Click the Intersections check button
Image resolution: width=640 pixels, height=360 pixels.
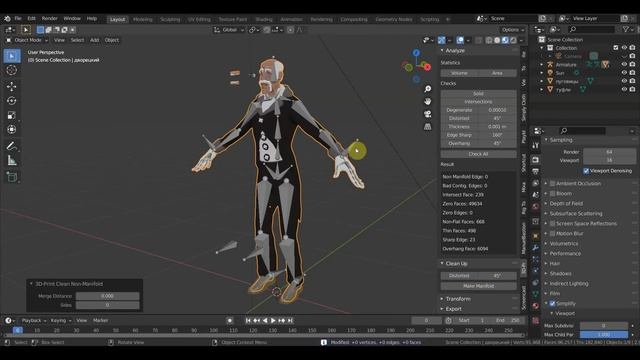478,102
